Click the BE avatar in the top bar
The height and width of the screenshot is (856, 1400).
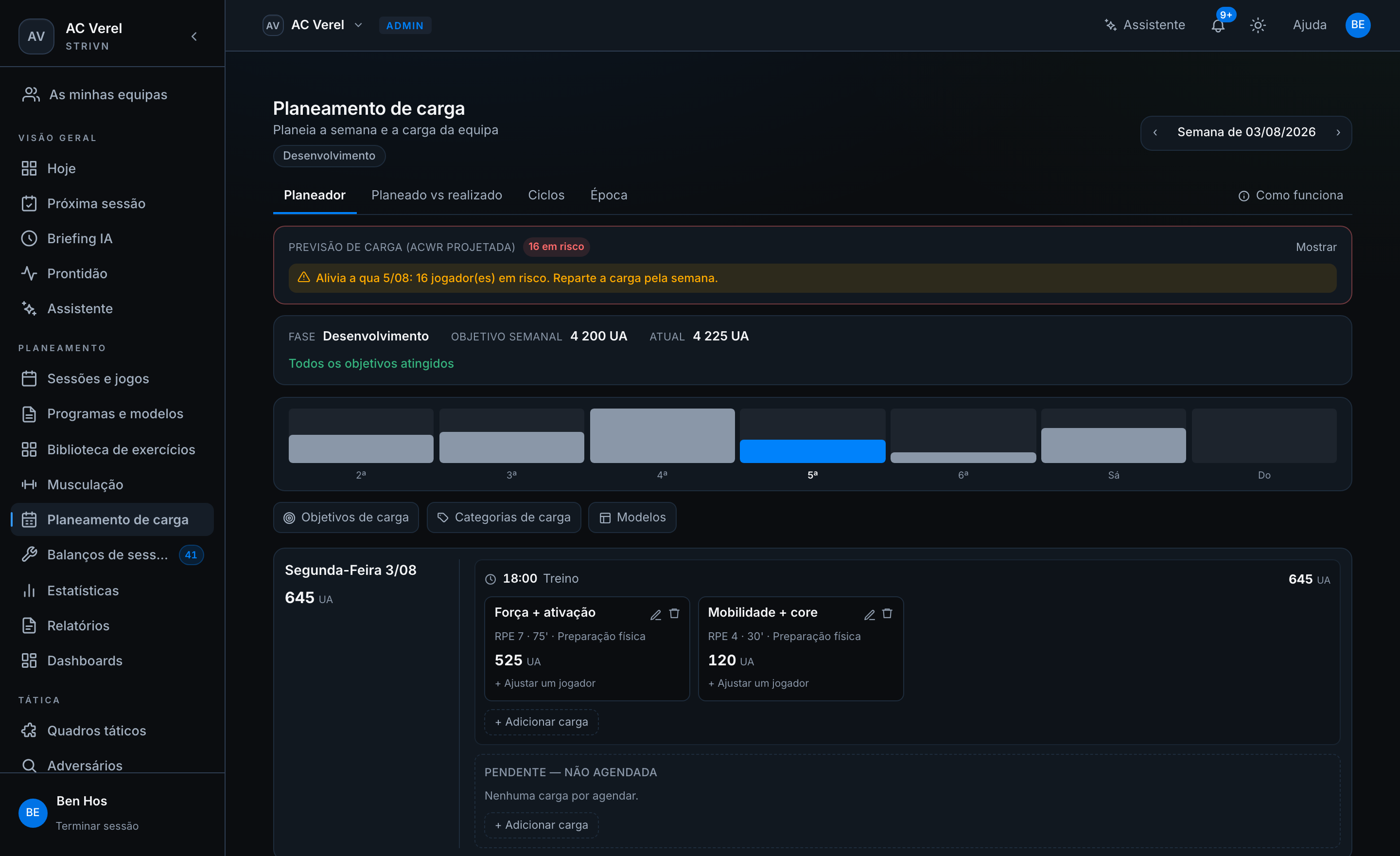[1357, 25]
